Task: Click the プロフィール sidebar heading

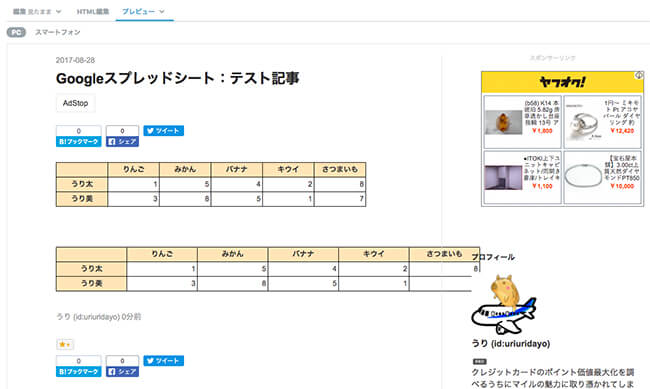Action: point(493,257)
